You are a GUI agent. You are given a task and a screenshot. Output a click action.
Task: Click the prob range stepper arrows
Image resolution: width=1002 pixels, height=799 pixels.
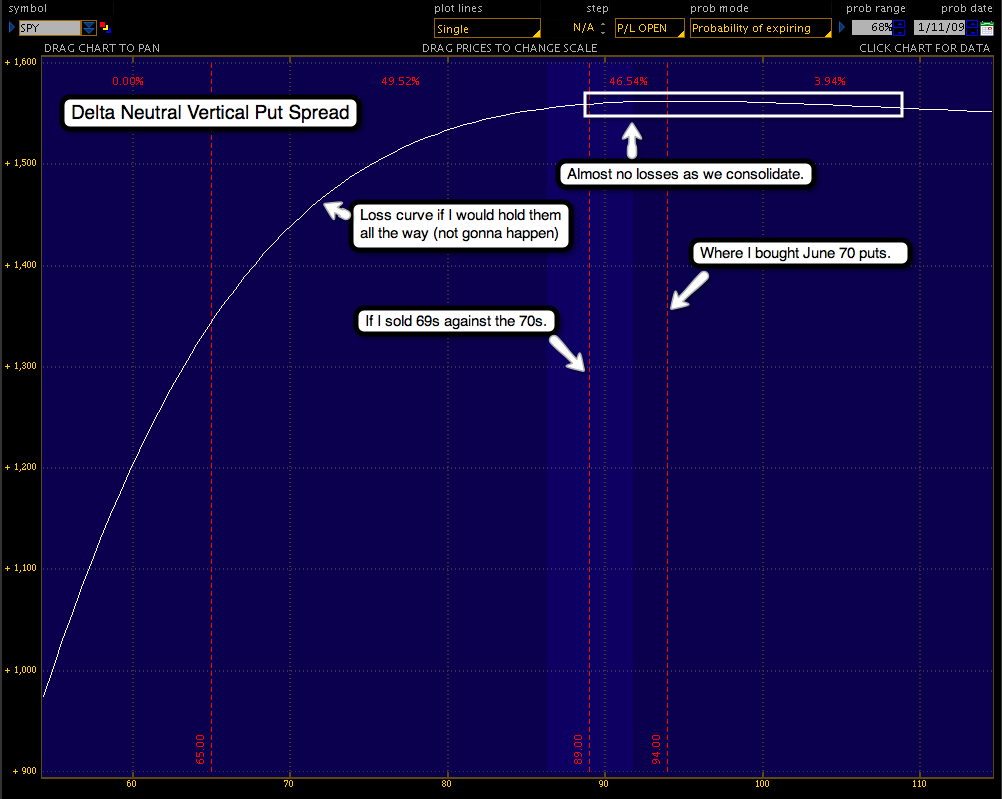(899, 28)
